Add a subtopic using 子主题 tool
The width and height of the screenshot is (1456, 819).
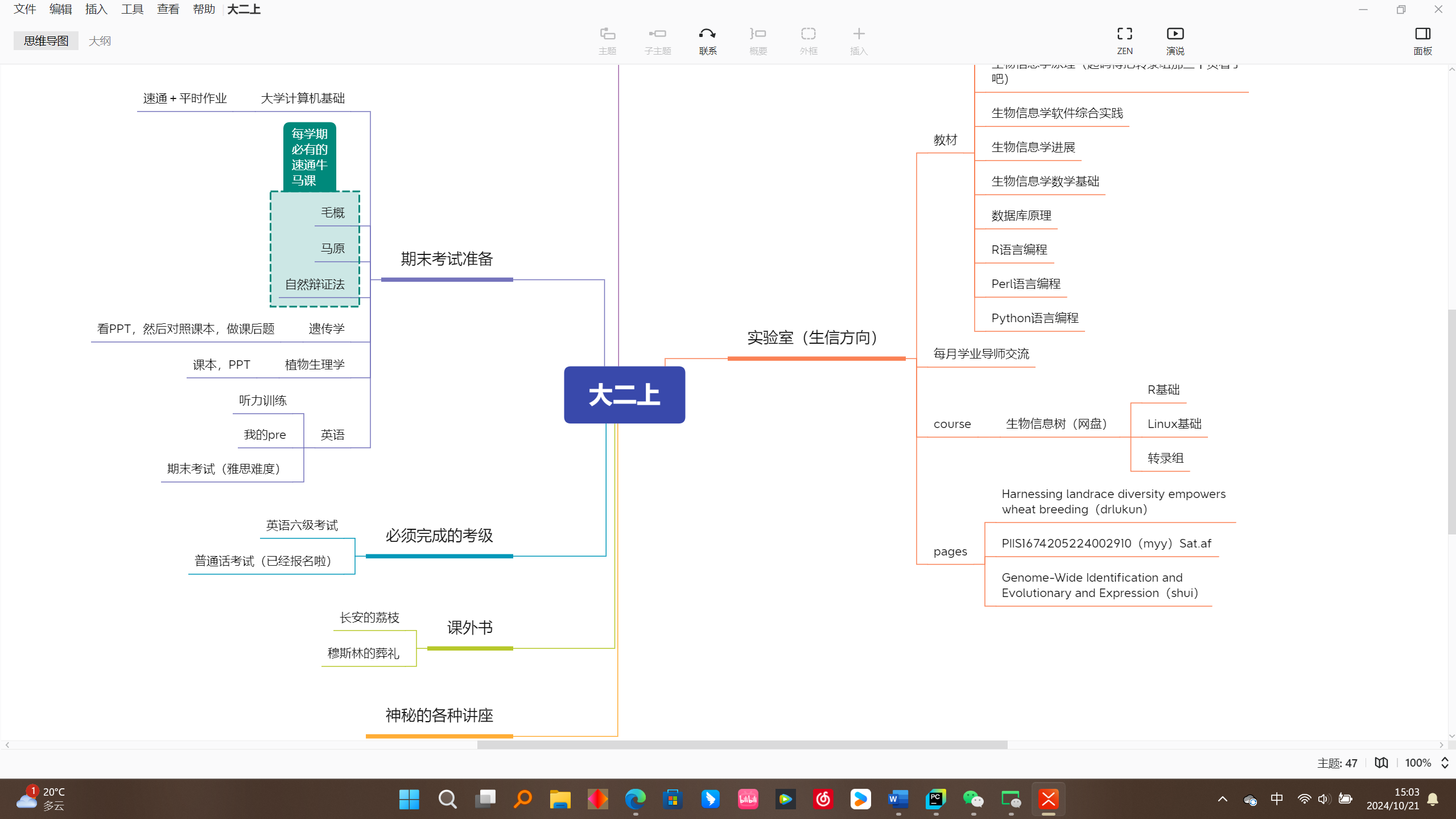coord(657,40)
